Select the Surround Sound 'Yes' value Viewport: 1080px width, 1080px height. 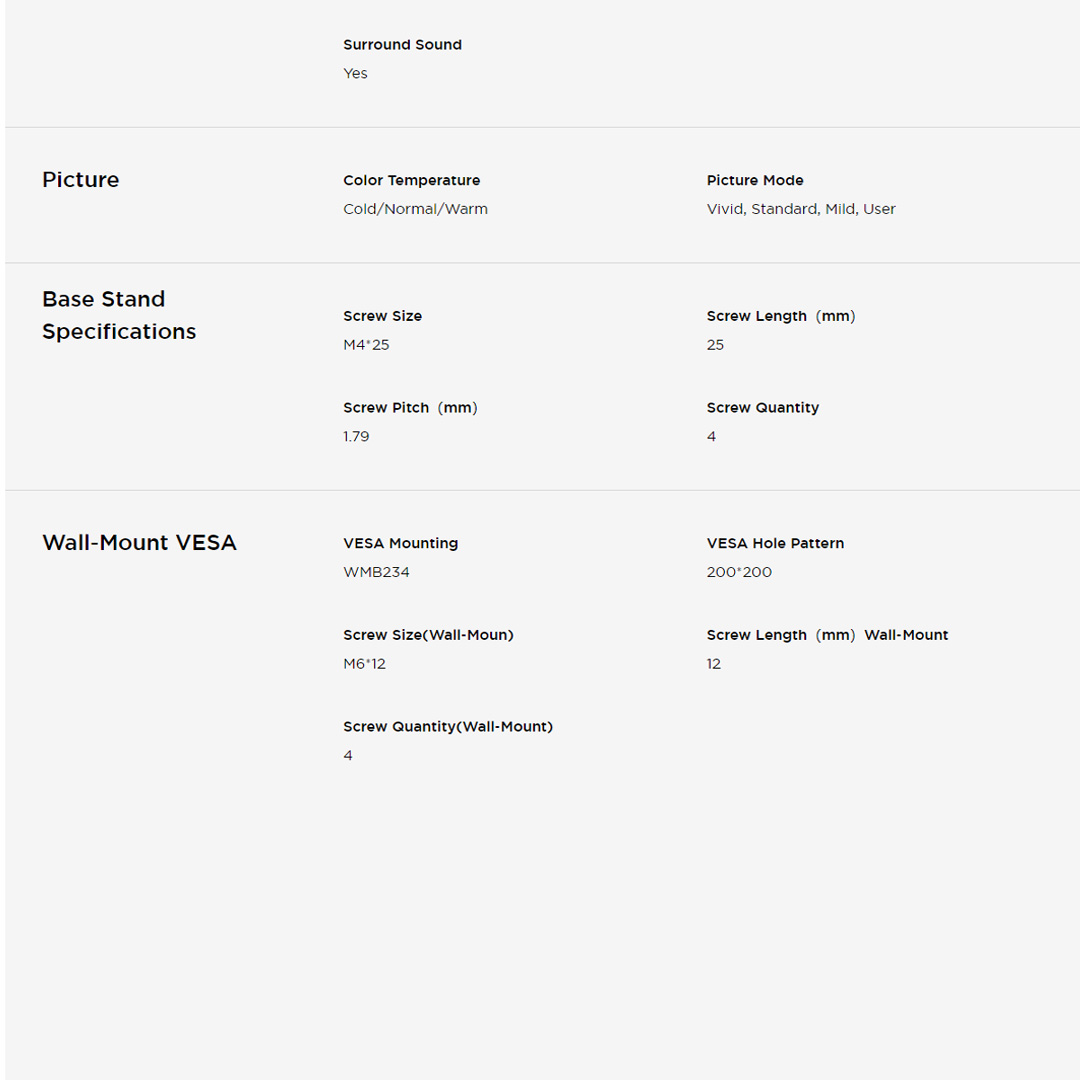tap(355, 73)
